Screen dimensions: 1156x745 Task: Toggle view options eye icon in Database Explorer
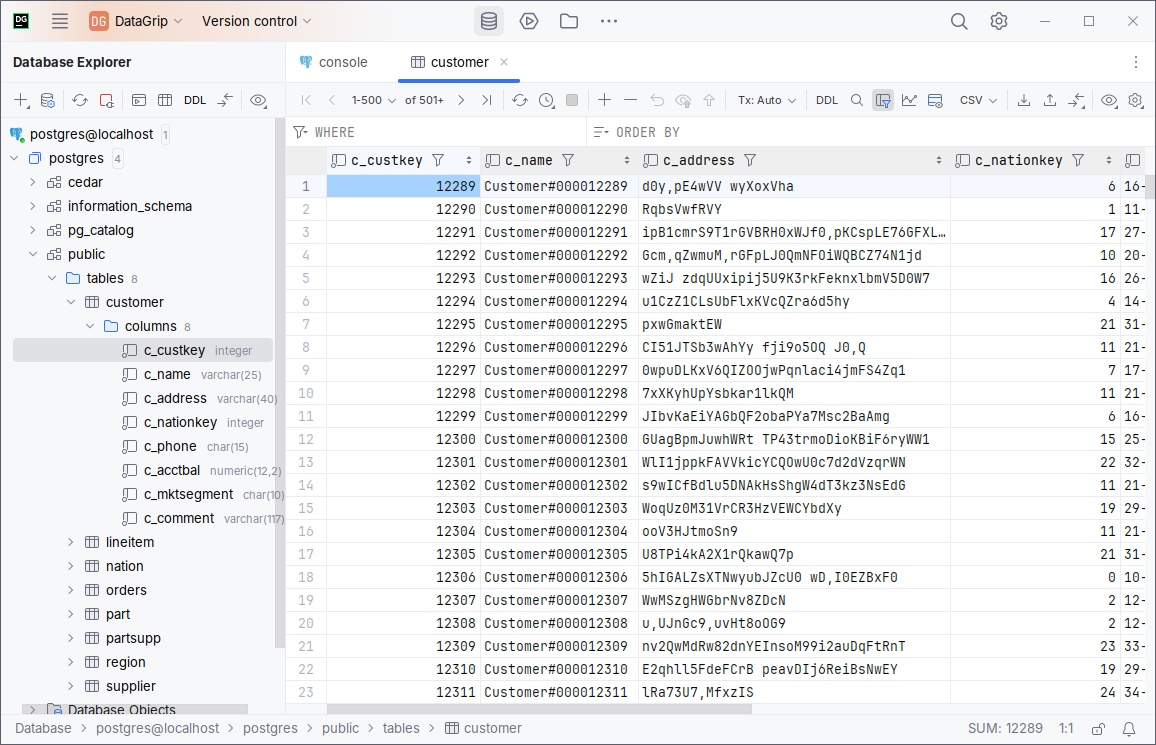coord(258,100)
